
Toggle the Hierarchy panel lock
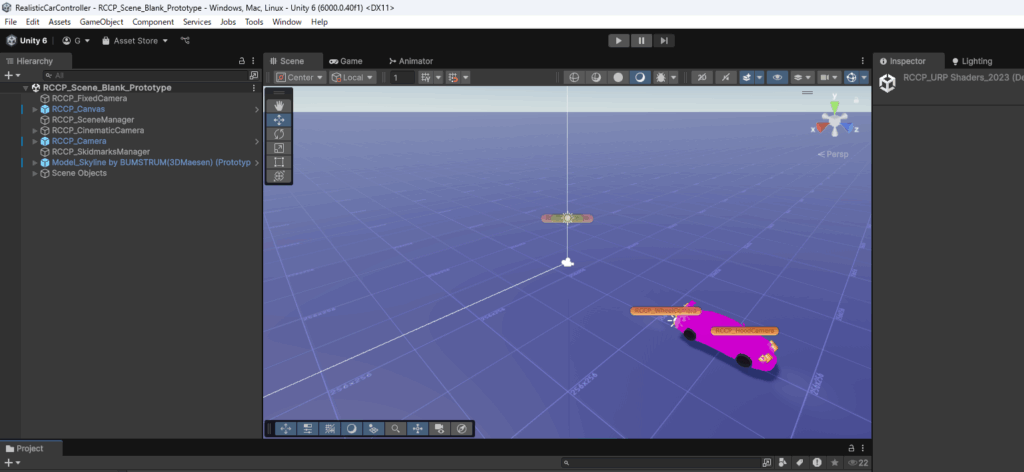click(x=241, y=61)
